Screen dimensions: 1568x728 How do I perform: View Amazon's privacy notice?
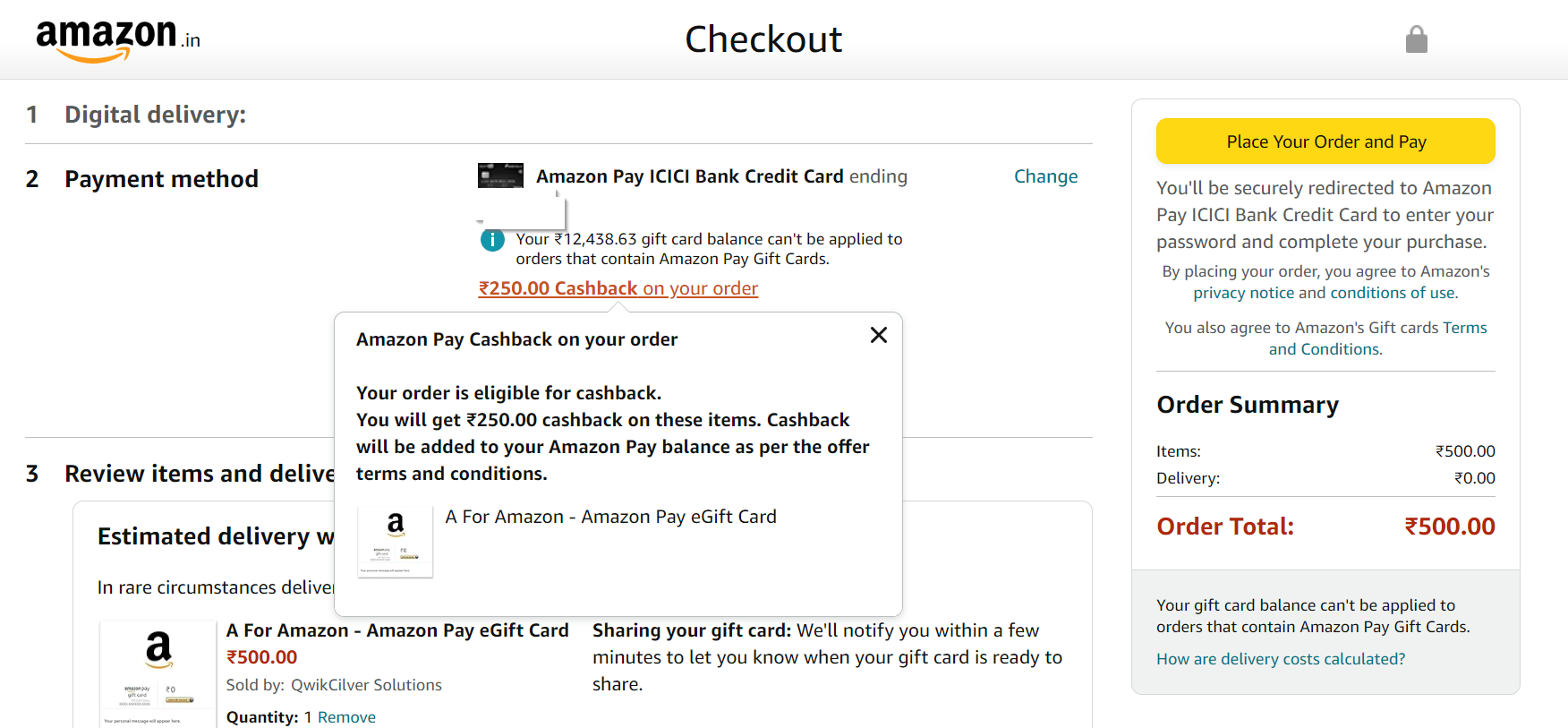tap(1244, 292)
